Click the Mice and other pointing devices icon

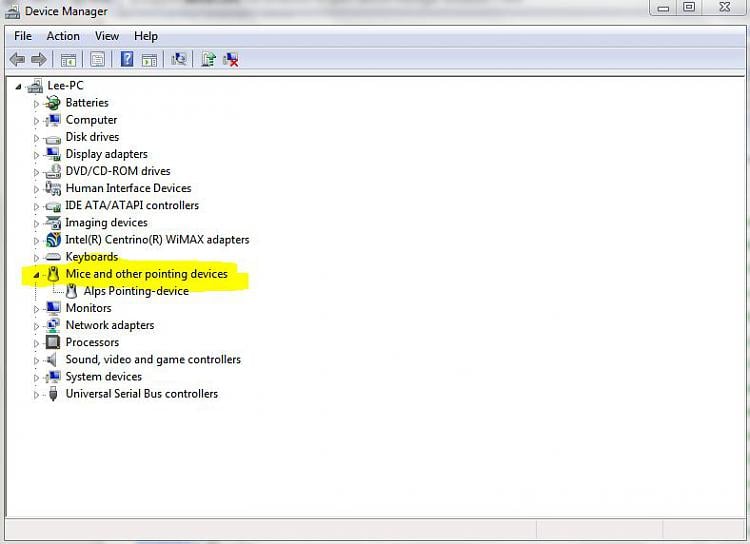[x=53, y=274]
